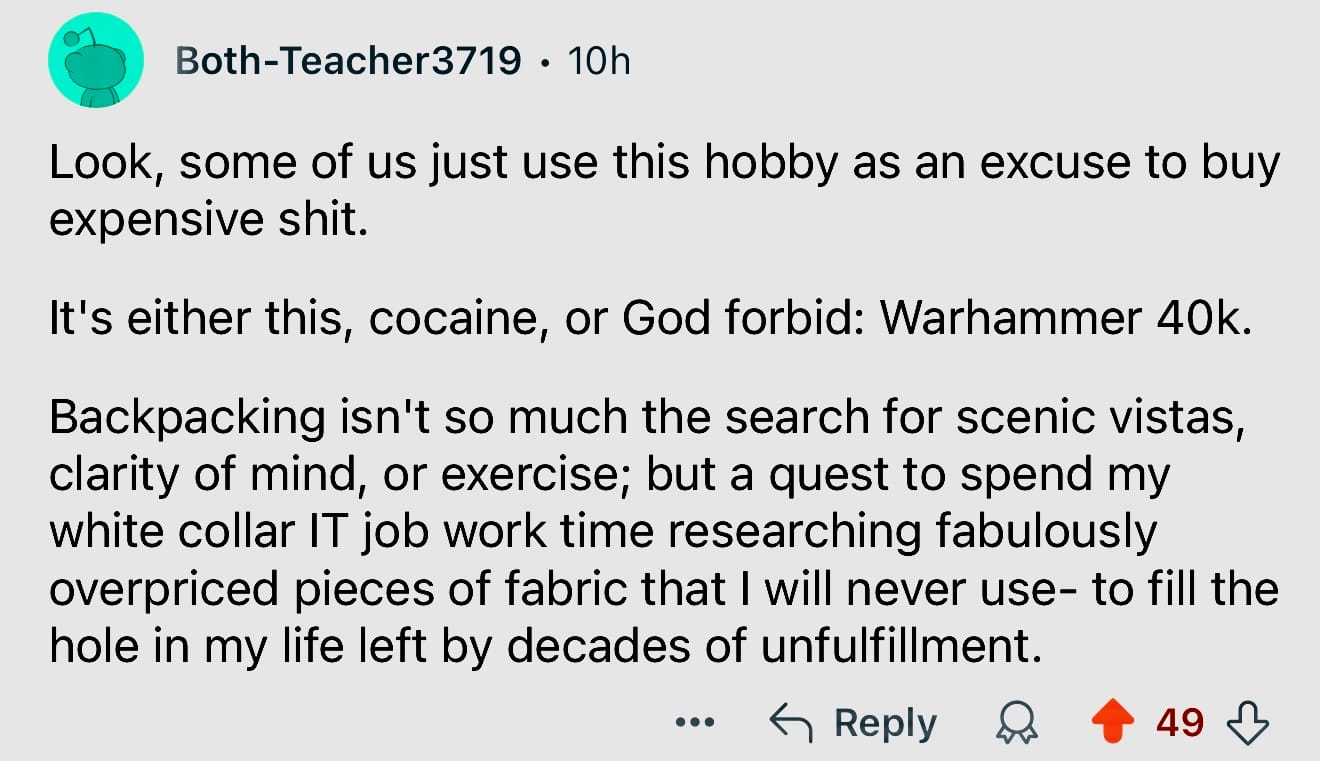The image size is (1320, 761).
Task: Click the reply arrow icon
Action: (791, 722)
